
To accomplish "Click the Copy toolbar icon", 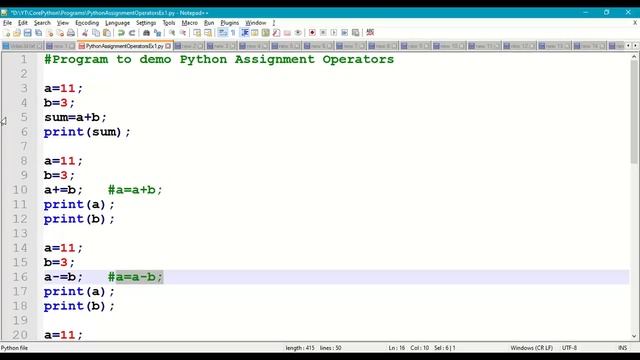I will 96,33.
